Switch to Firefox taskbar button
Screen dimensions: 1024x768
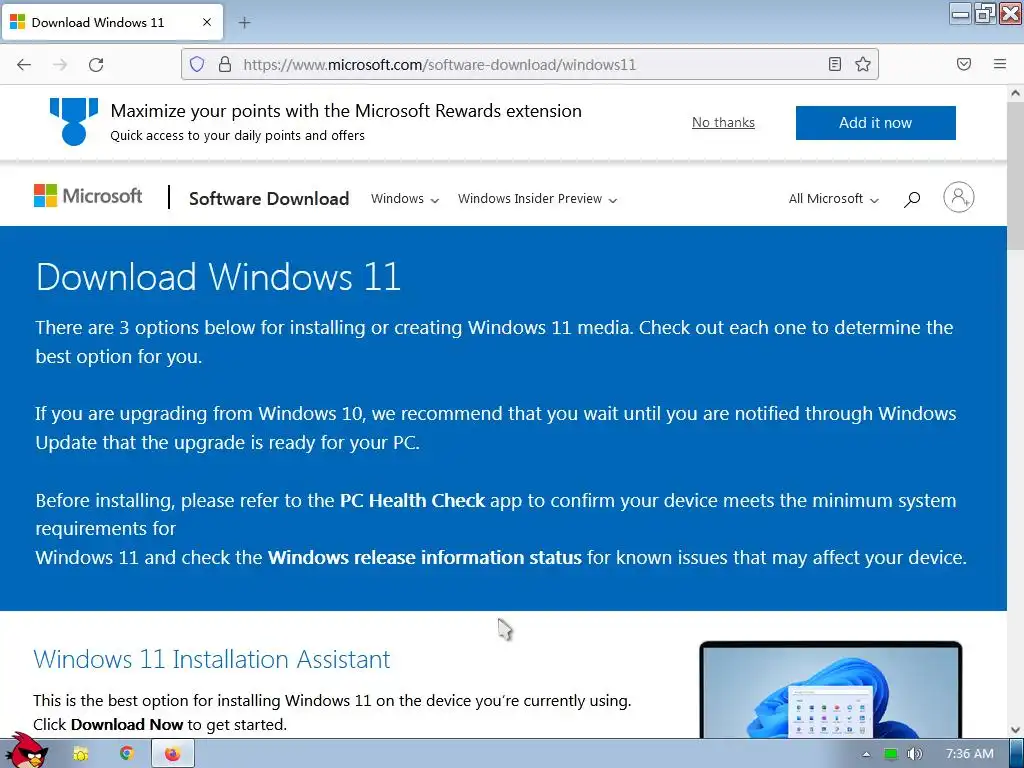click(x=172, y=754)
